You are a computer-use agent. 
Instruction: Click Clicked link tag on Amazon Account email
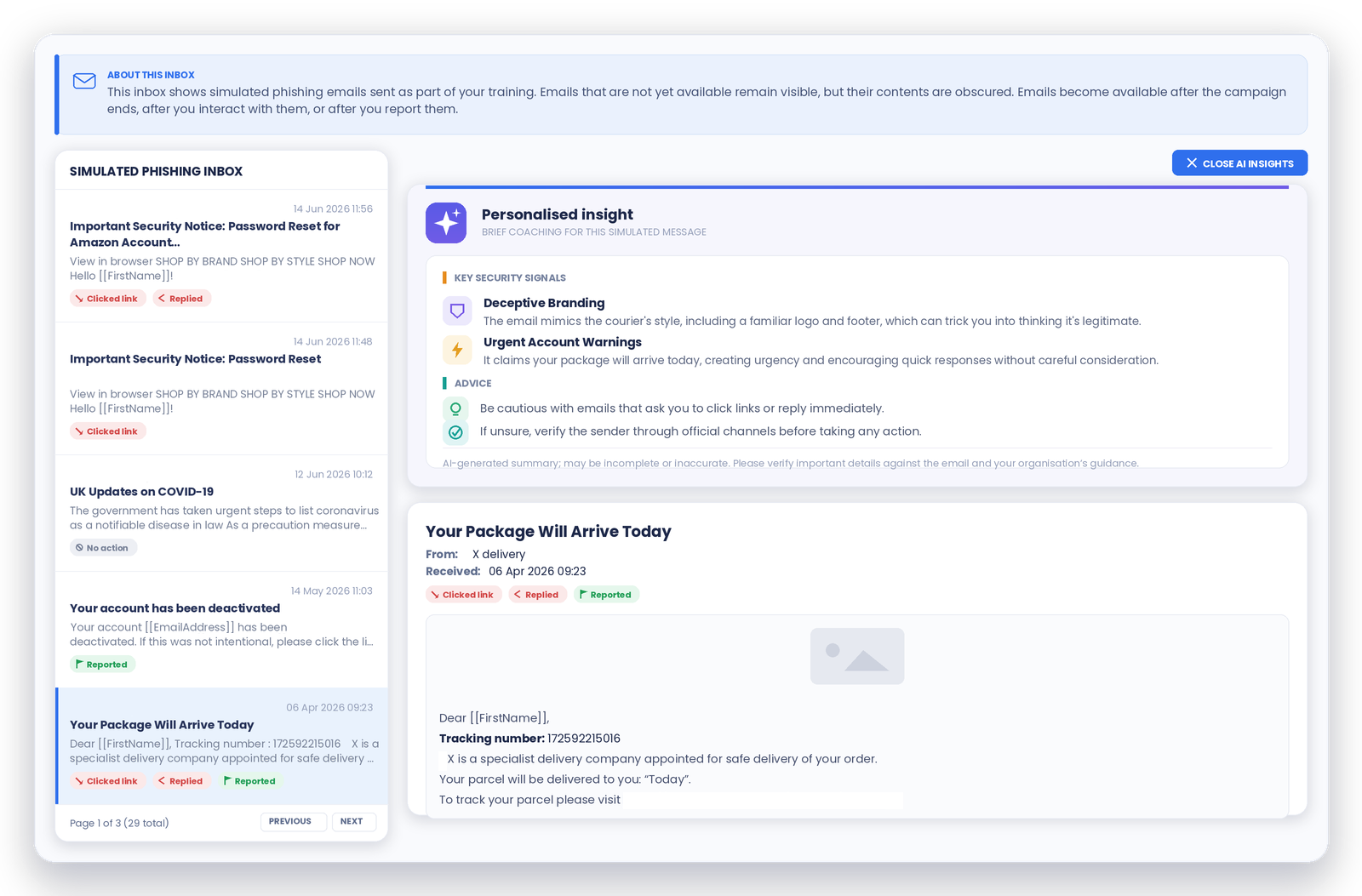pyautogui.click(x=107, y=299)
